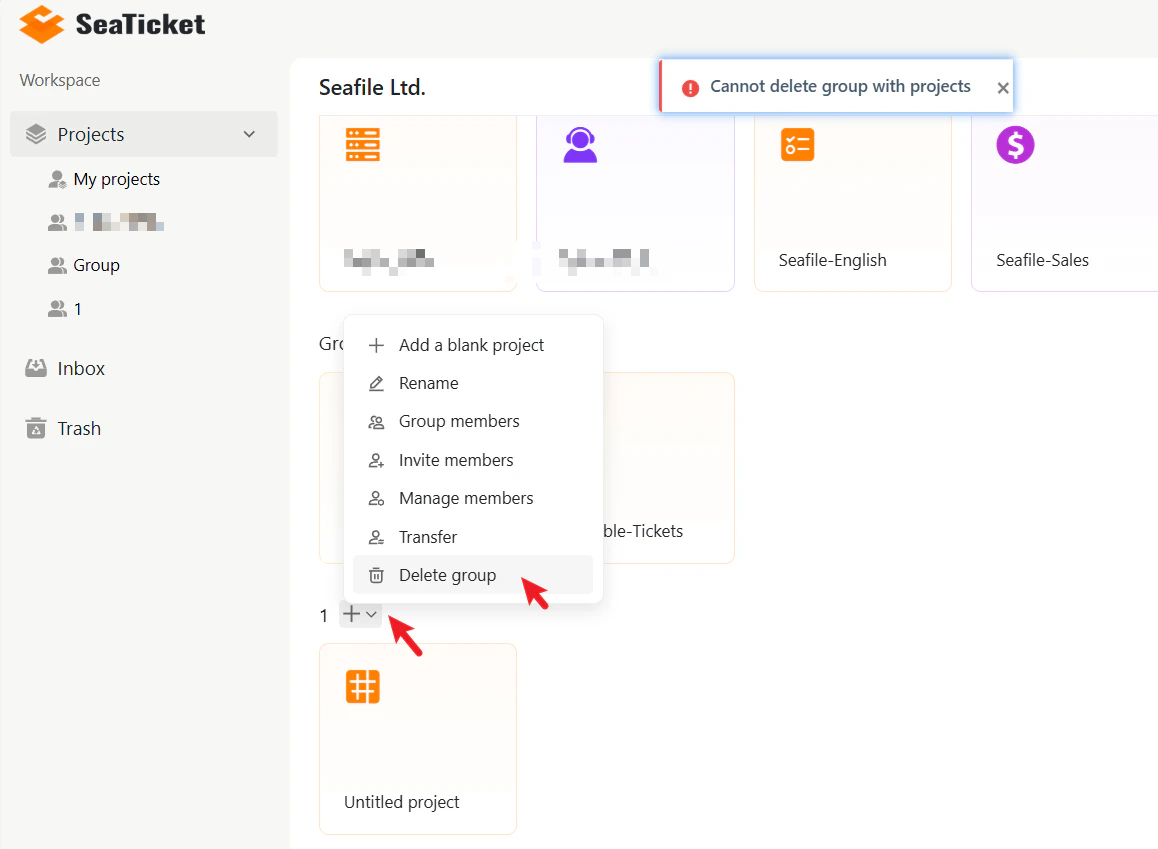Open the Untitled project card
The width and height of the screenshot is (1158, 849).
click(x=418, y=739)
